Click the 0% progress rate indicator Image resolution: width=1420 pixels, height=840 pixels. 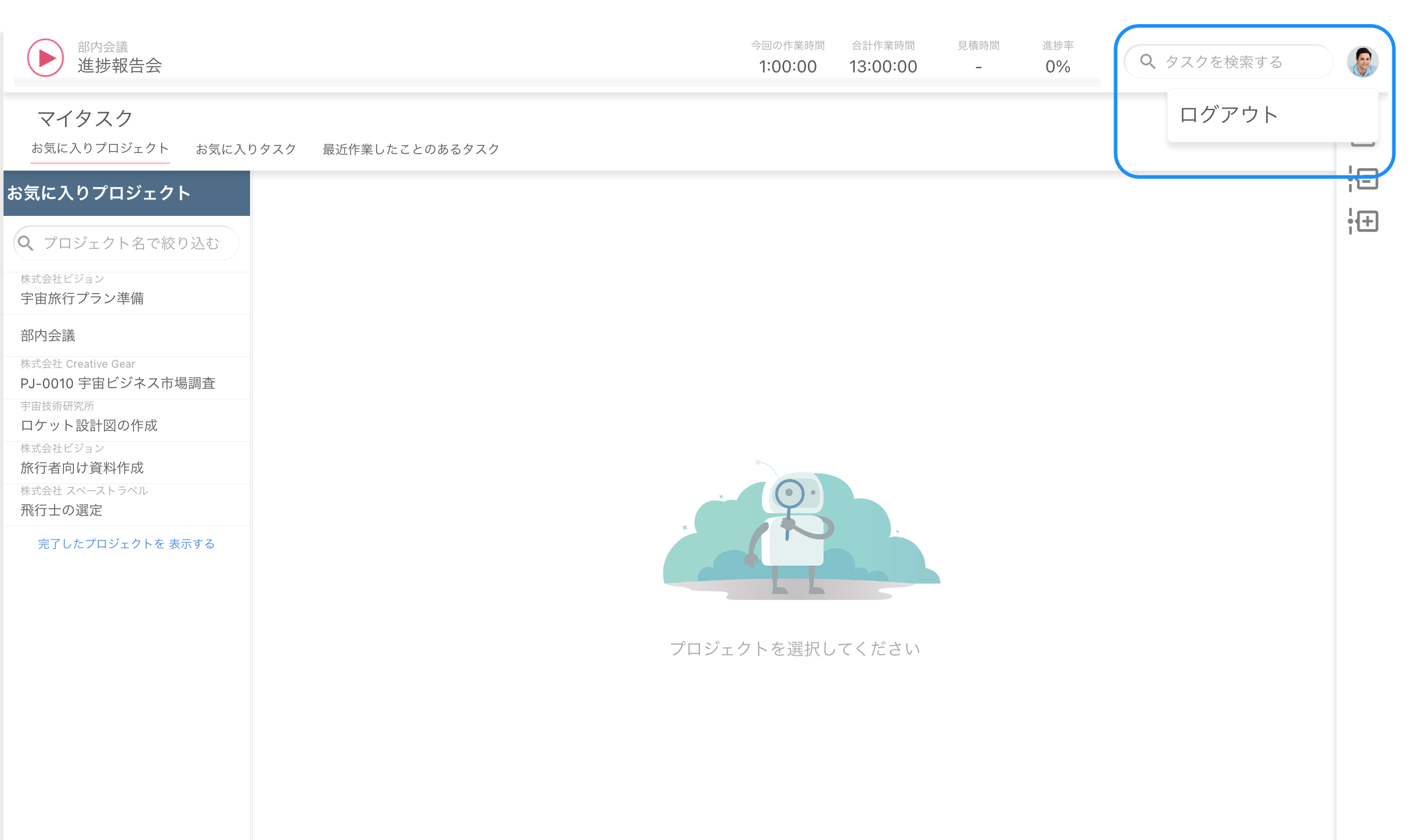click(1057, 66)
